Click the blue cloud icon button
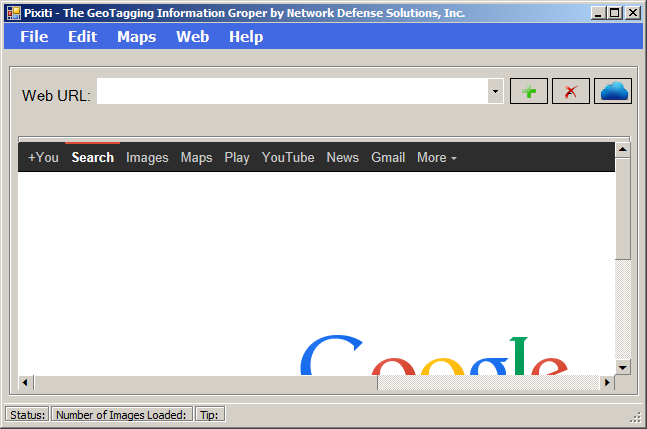The image size is (647, 429). tap(613, 92)
